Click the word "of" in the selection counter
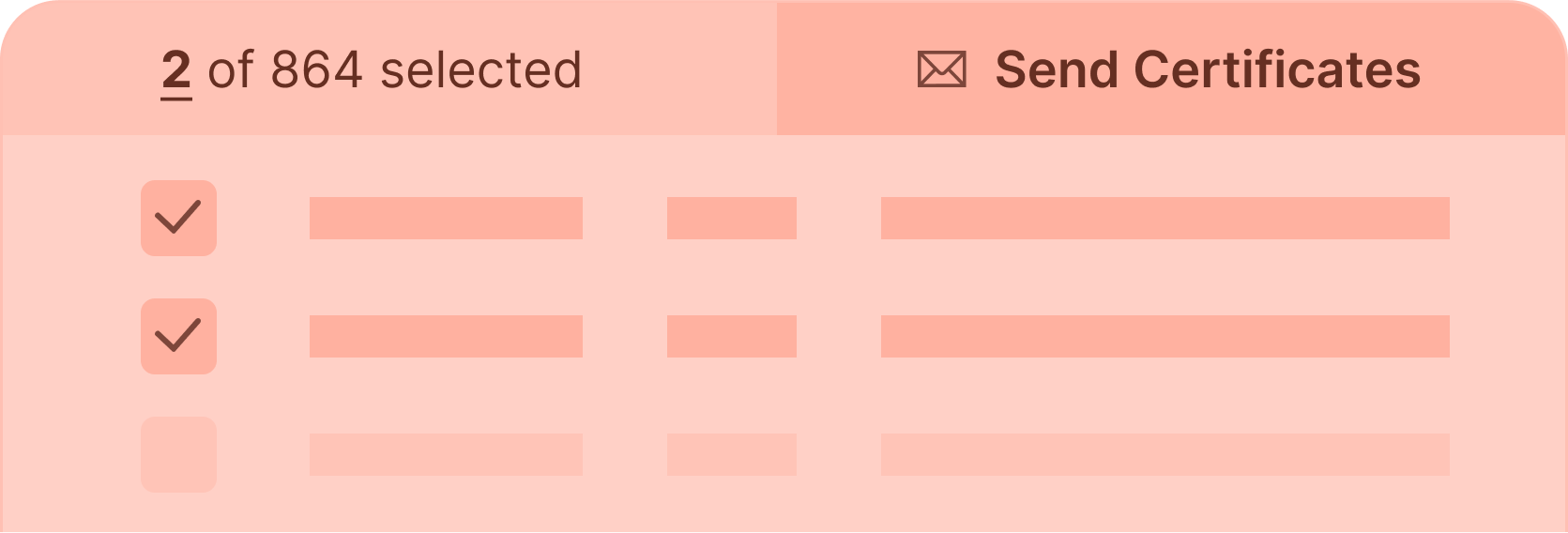The height and width of the screenshot is (533, 1568). point(230,71)
